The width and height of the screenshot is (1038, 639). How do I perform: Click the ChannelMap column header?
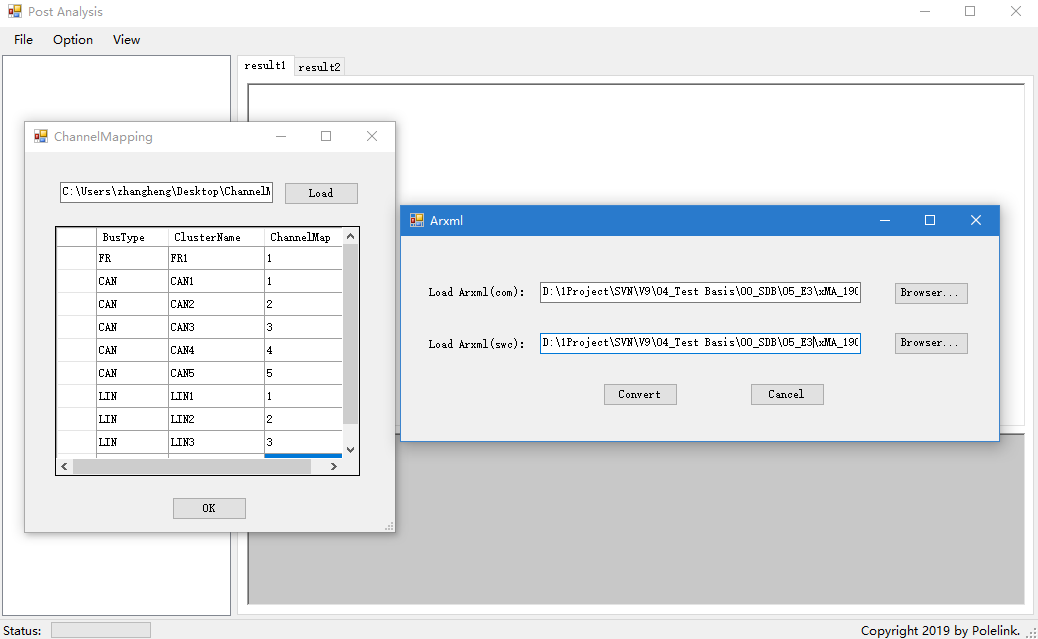point(303,237)
